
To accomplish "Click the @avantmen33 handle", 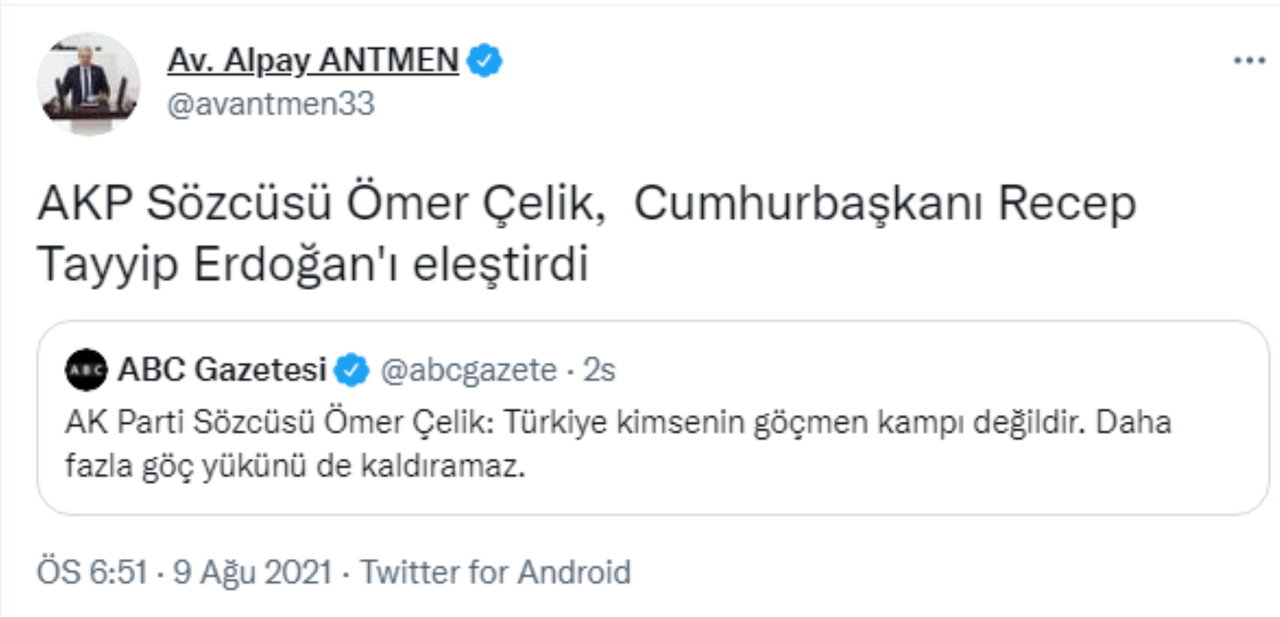I will [x=270, y=104].
